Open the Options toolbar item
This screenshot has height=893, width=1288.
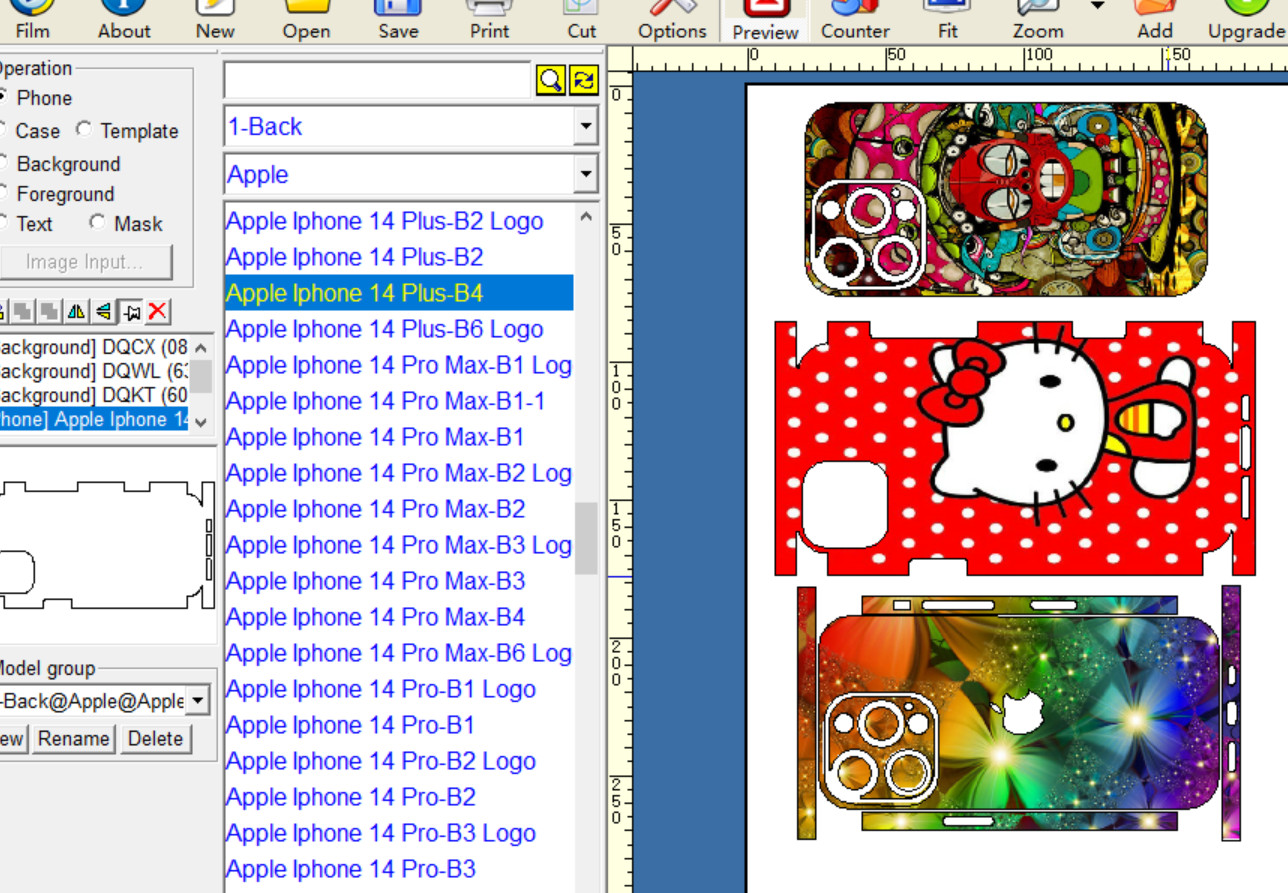click(672, 20)
